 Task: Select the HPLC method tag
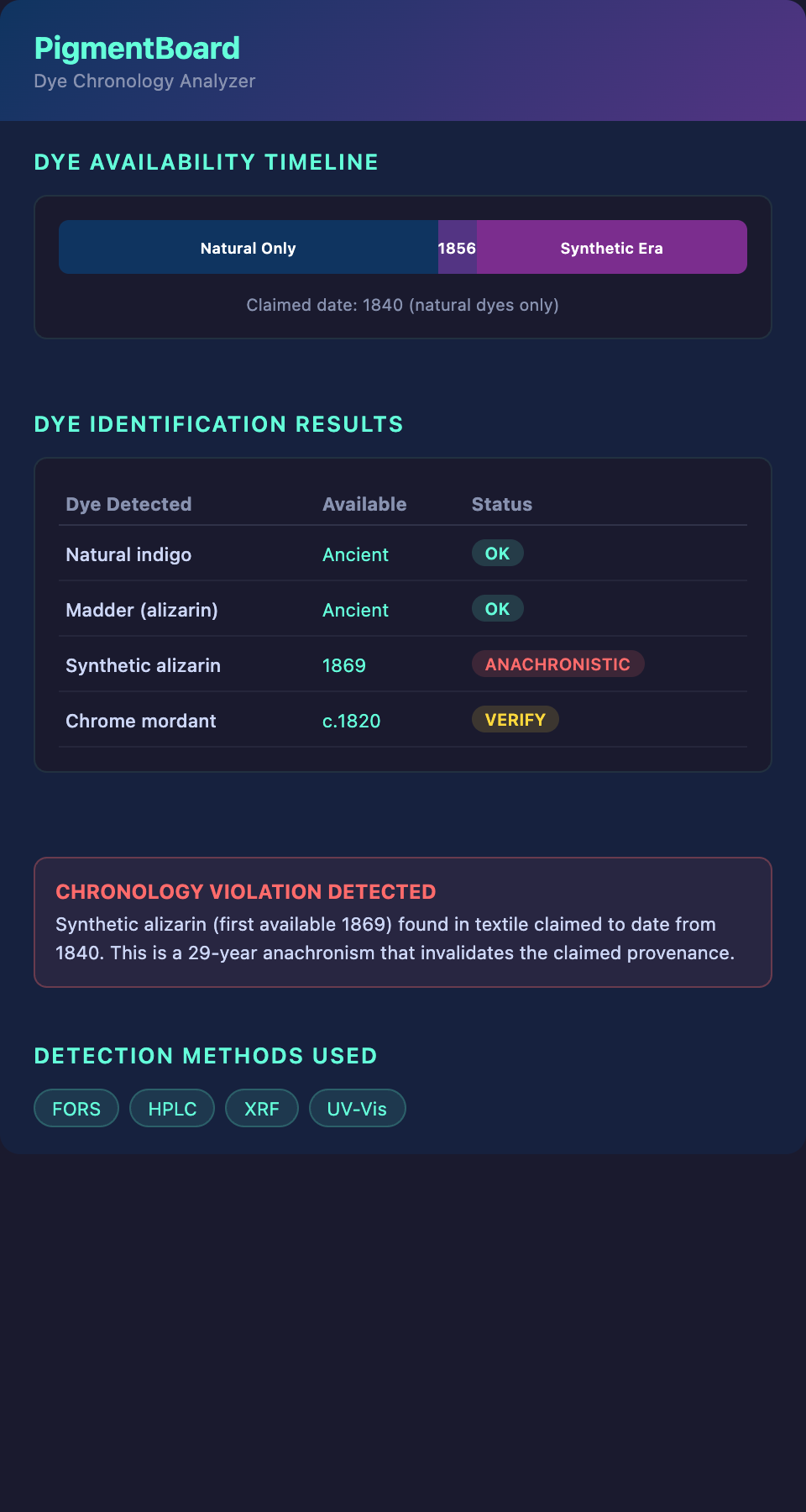point(172,1109)
